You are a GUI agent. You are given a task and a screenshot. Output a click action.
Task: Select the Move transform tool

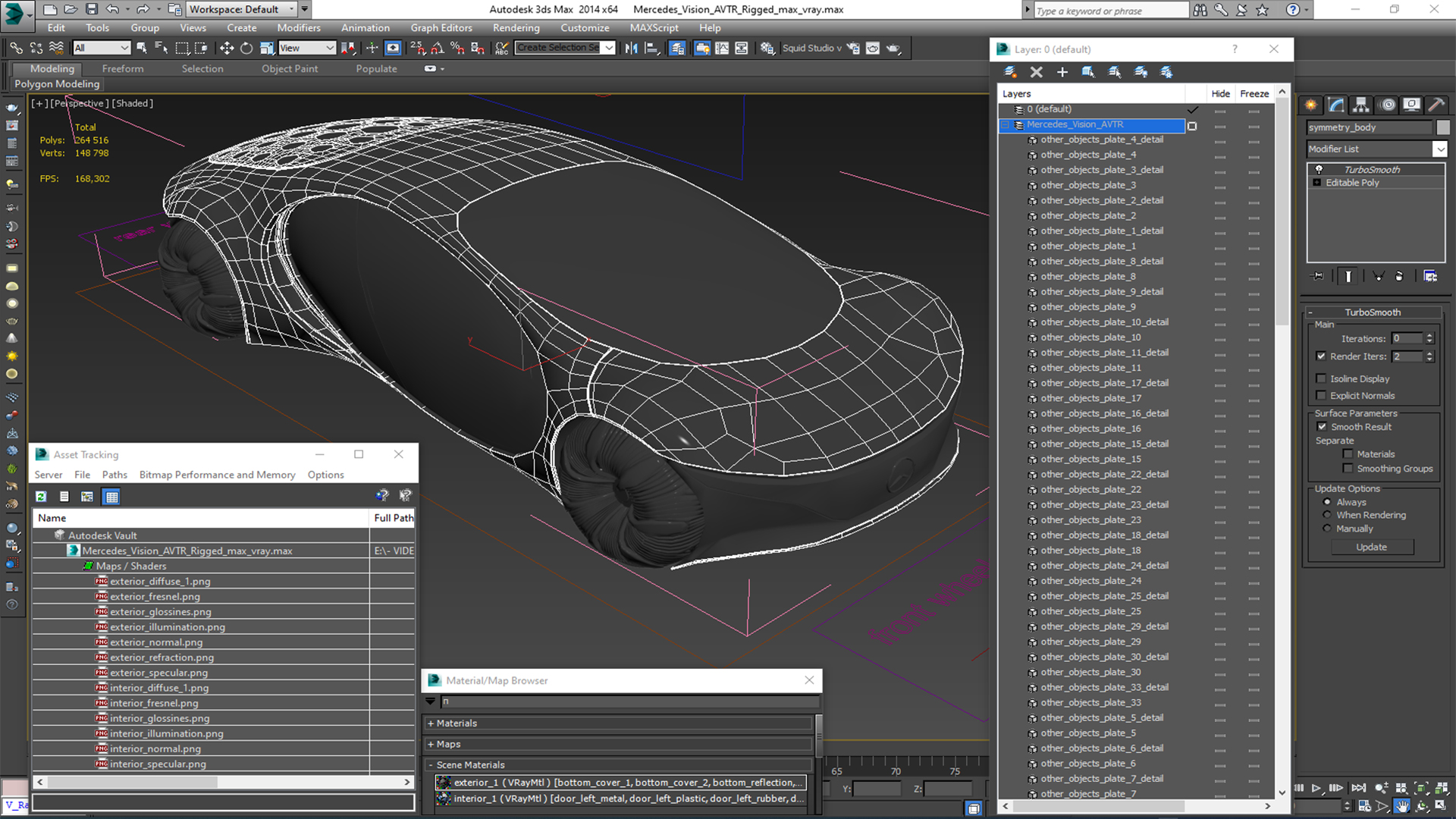click(226, 48)
